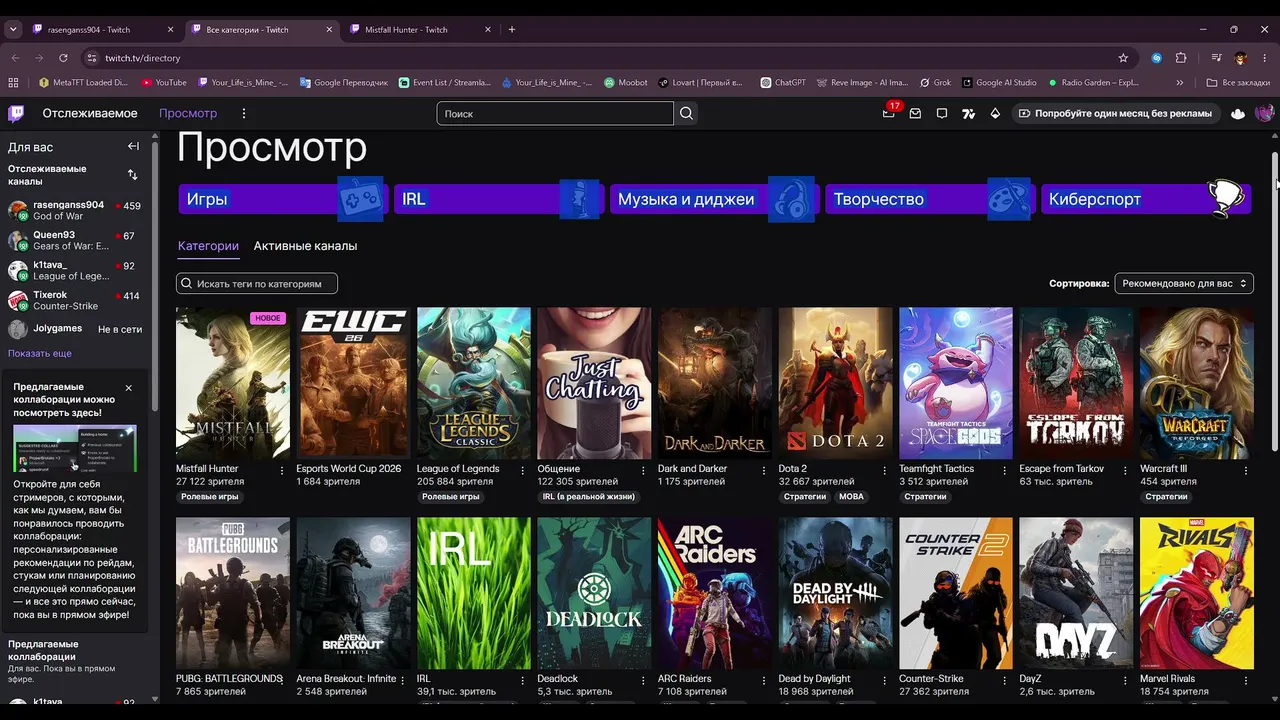The width and height of the screenshot is (1280, 720).
Task: Open the apps grid in the bookmarks bar
Action: tap(13, 83)
